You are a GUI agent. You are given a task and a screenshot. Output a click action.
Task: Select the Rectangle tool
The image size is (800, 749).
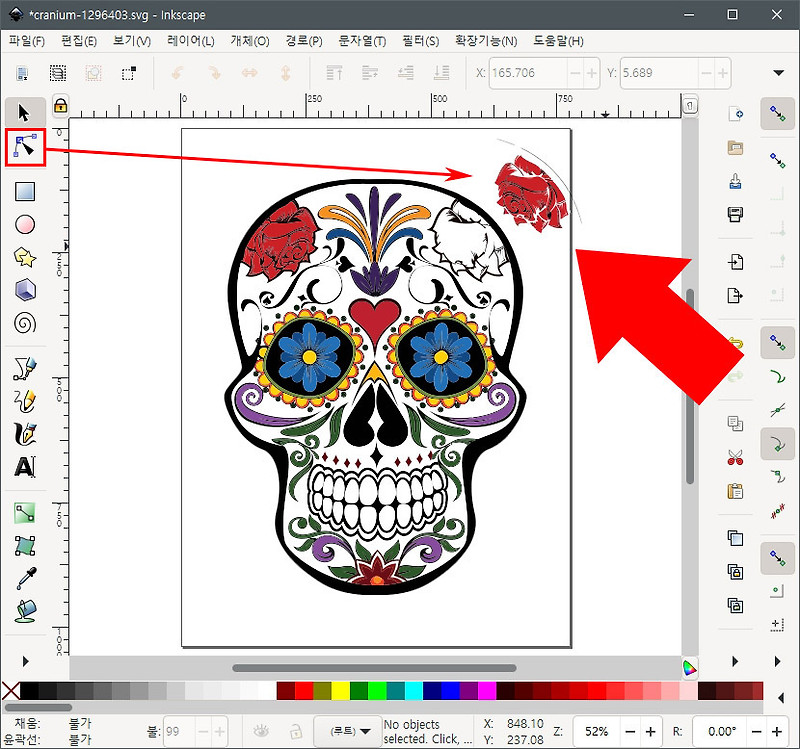[x=25, y=192]
